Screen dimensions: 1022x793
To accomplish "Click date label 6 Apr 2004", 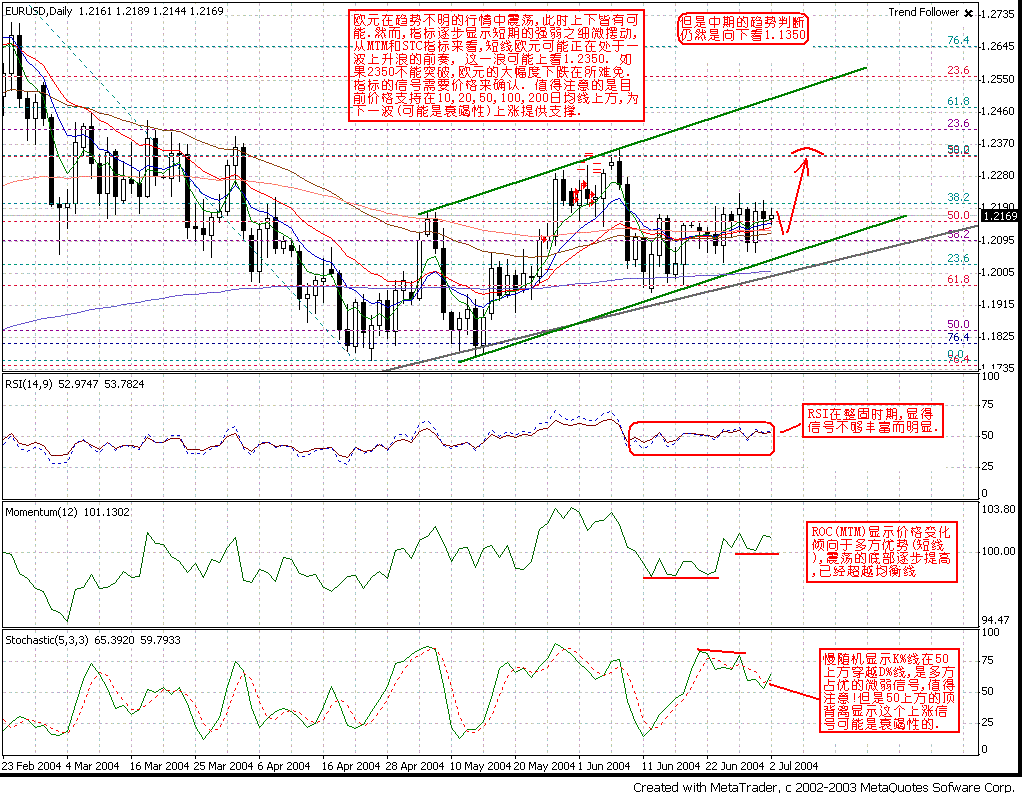I will (x=285, y=766).
